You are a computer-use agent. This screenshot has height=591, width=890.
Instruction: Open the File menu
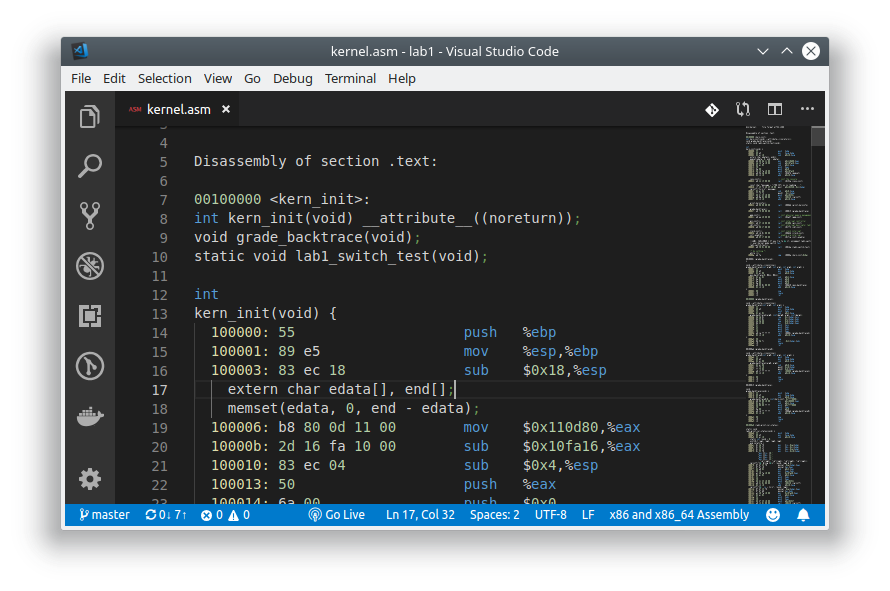pyautogui.click(x=81, y=78)
